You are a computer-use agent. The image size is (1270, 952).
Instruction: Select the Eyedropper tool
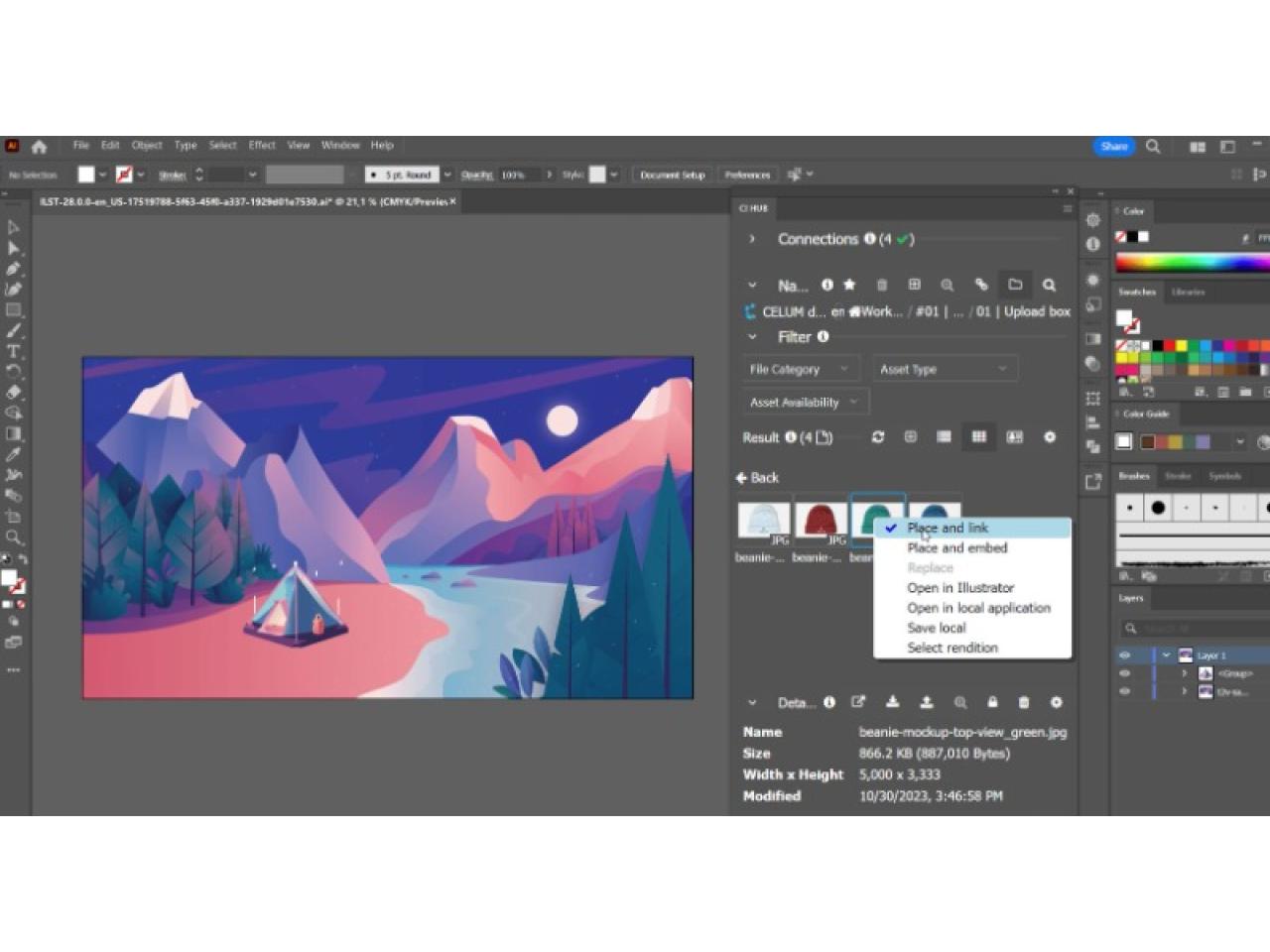[x=14, y=454]
